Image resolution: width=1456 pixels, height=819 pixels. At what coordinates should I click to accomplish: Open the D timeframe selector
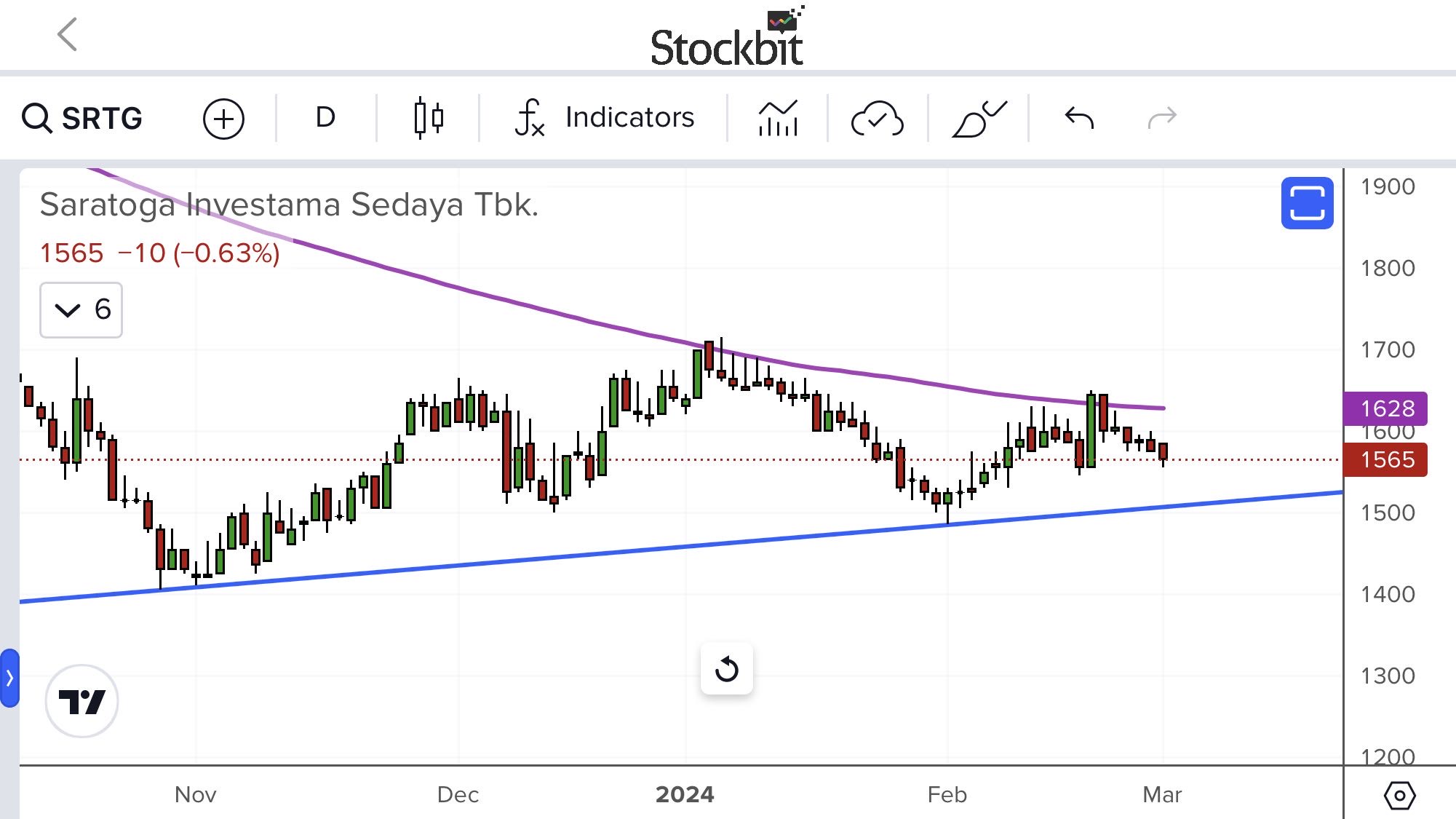tap(325, 117)
